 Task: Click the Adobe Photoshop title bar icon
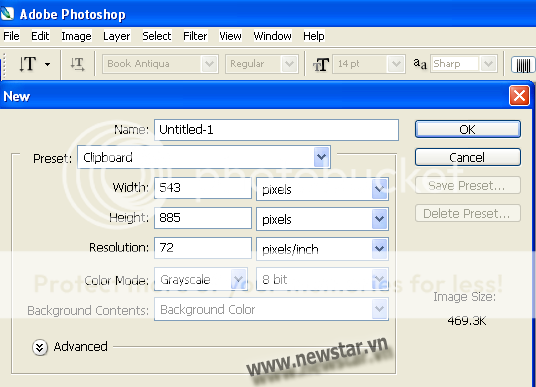pos(7,14)
